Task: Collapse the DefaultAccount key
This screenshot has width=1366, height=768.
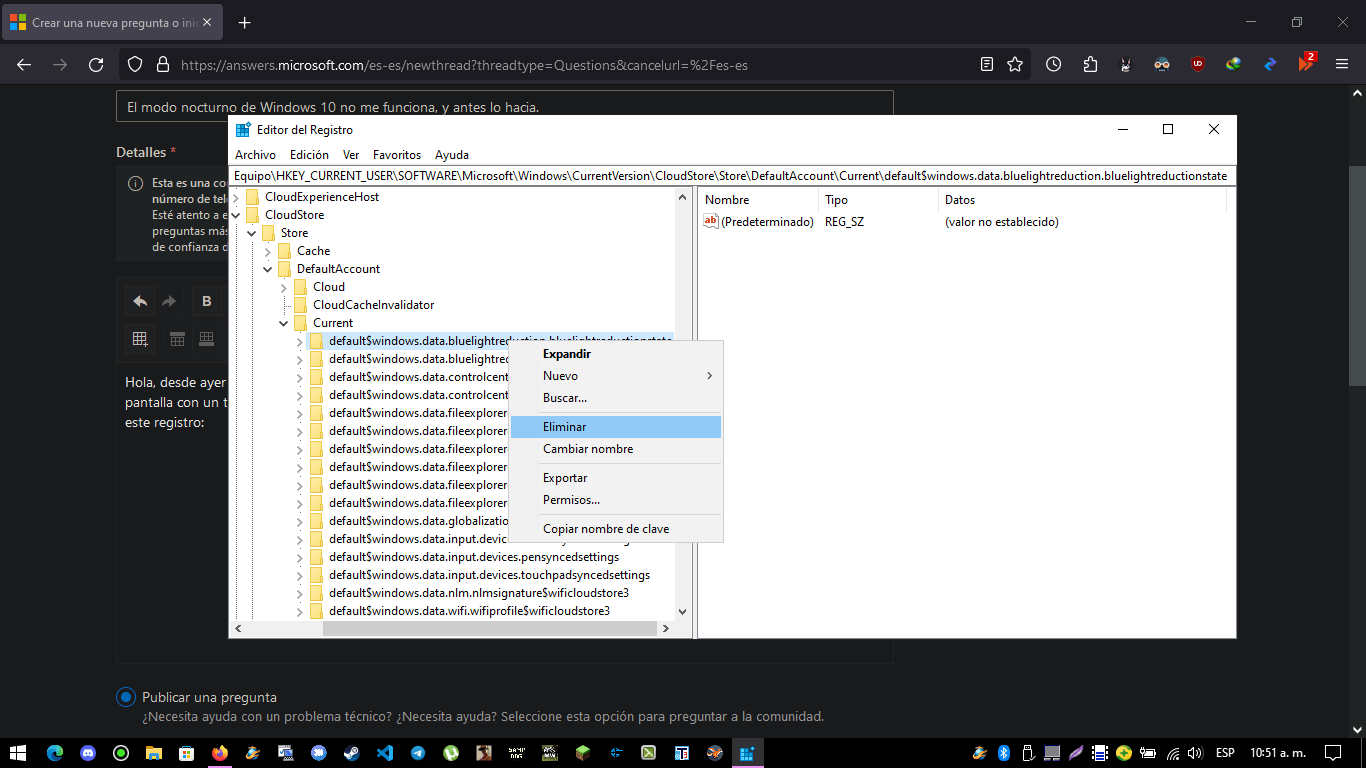Action: pyautogui.click(x=268, y=269)
